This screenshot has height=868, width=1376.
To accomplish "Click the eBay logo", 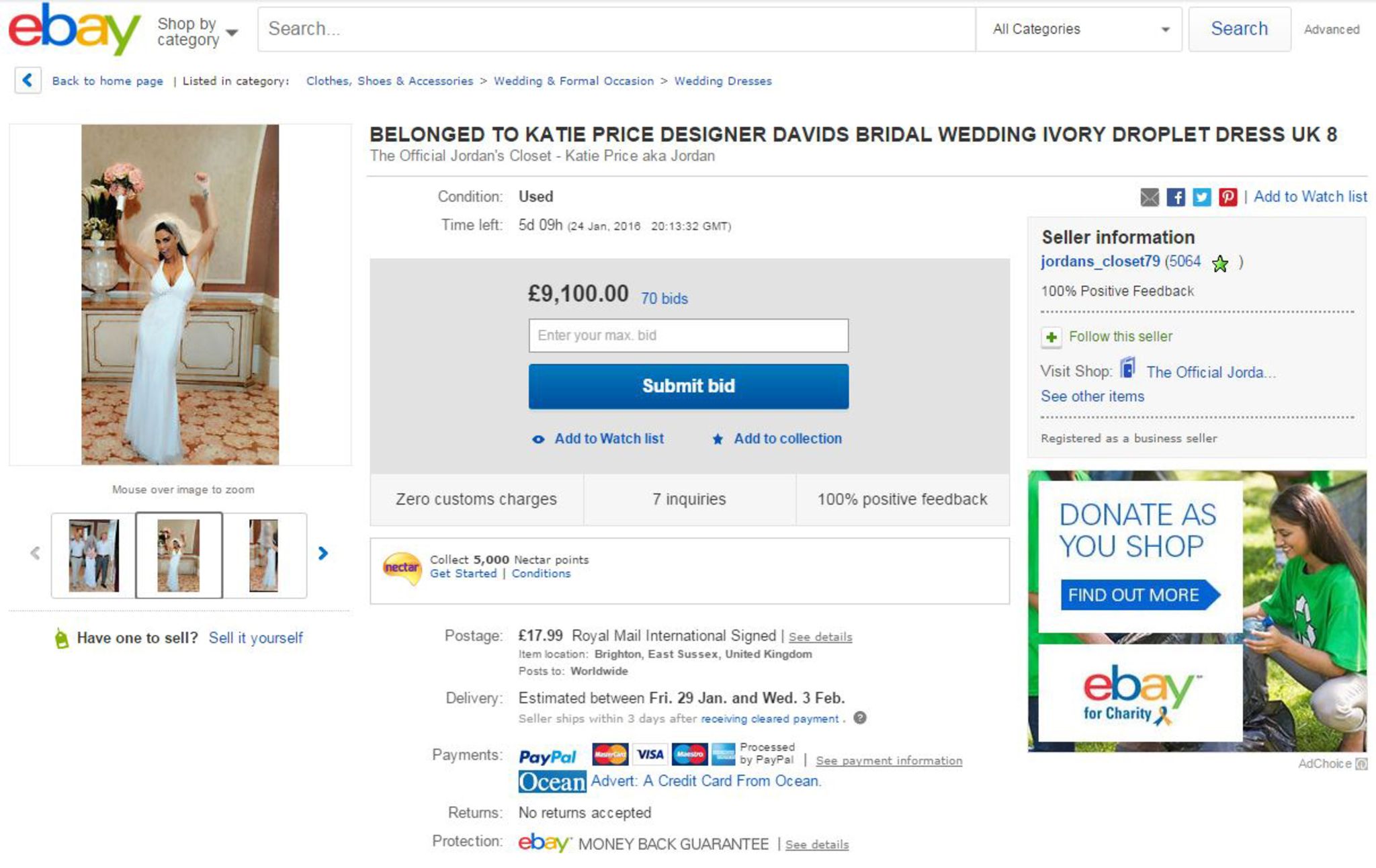I will coord(74,30).
